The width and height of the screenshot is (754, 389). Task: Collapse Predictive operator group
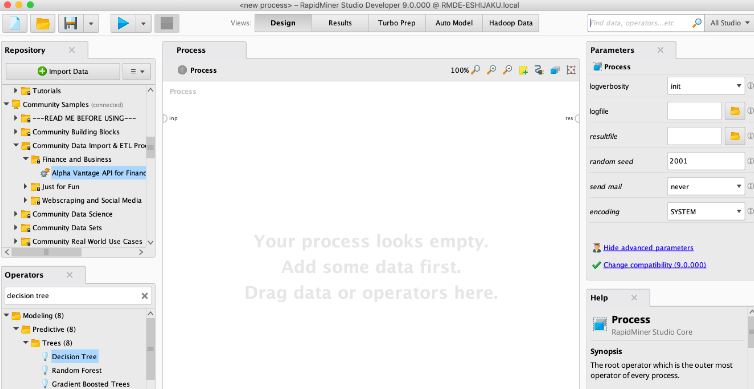16,329
